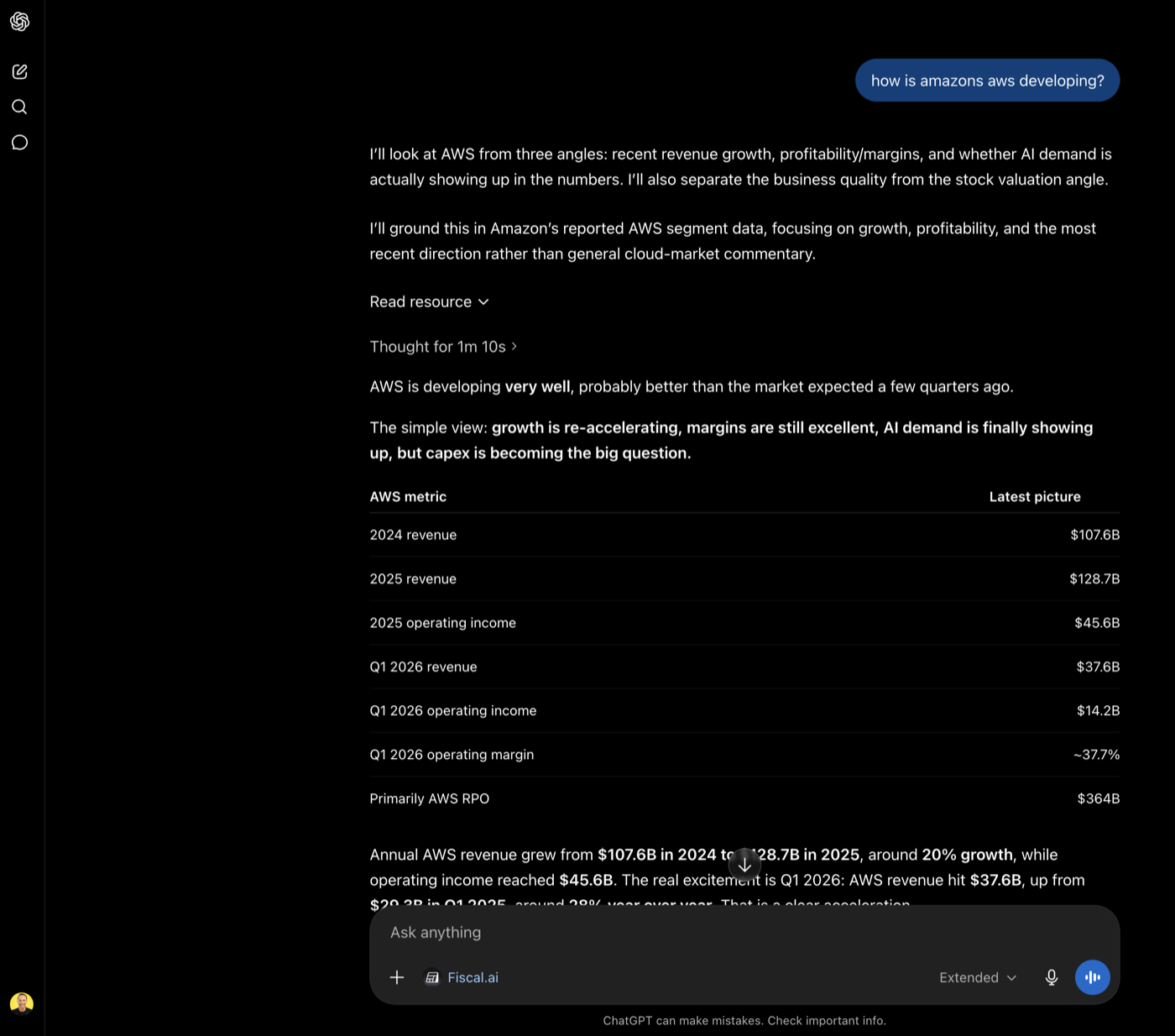Select the $45.6B table value
This screenshot has width=1175, height=1036.
point(1097,622)
